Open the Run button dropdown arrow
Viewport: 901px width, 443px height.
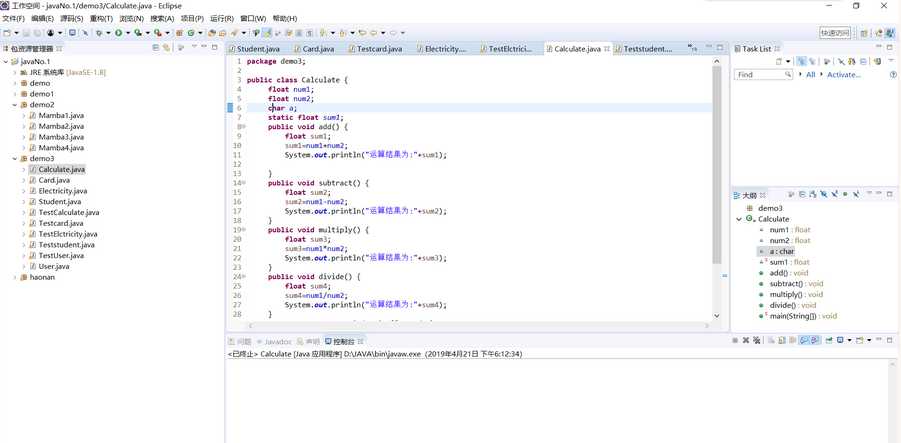point(128,33)
